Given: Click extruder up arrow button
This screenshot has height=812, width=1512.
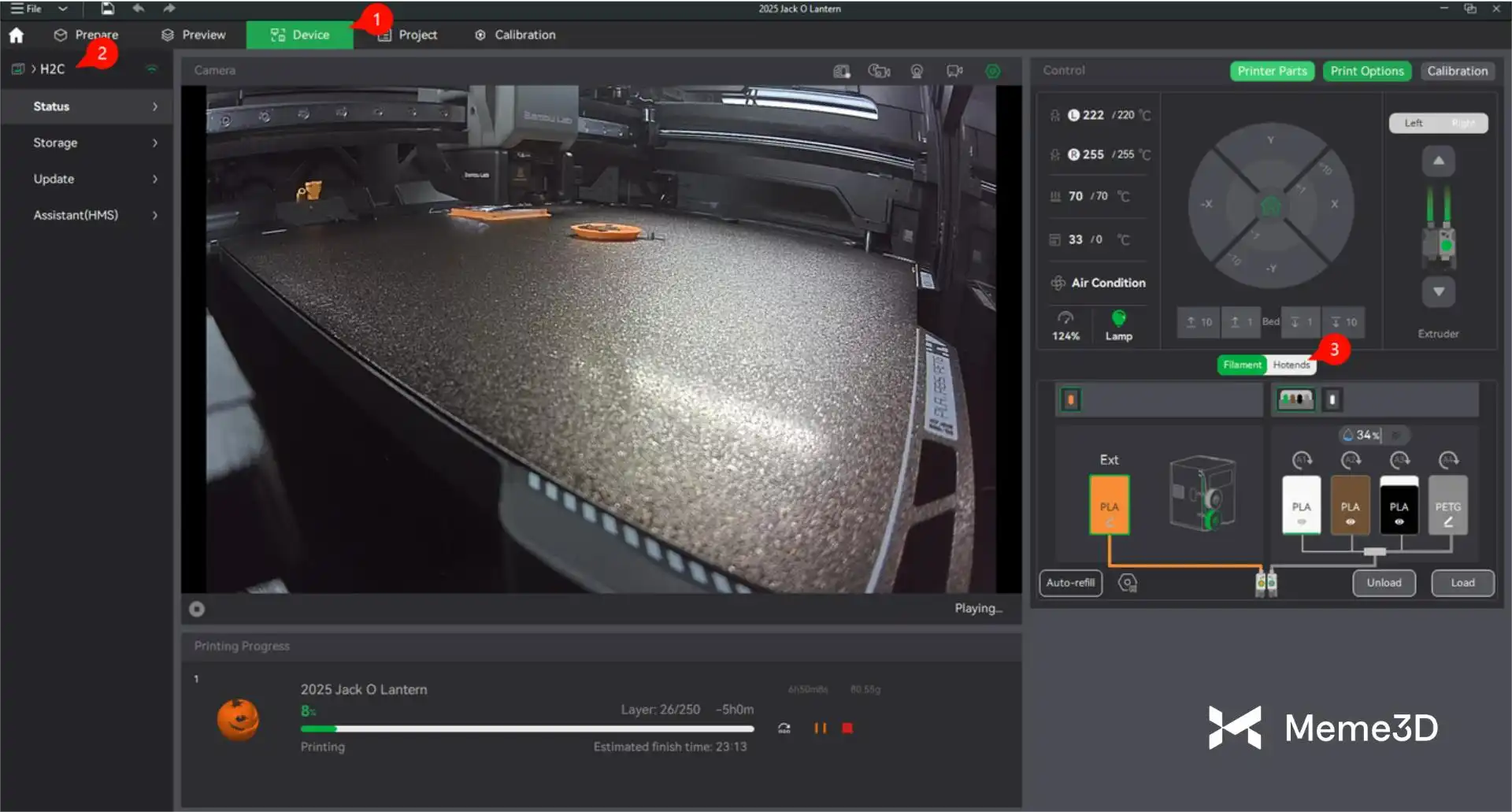Looking at the screenshot, I should tap(1438, 161).
